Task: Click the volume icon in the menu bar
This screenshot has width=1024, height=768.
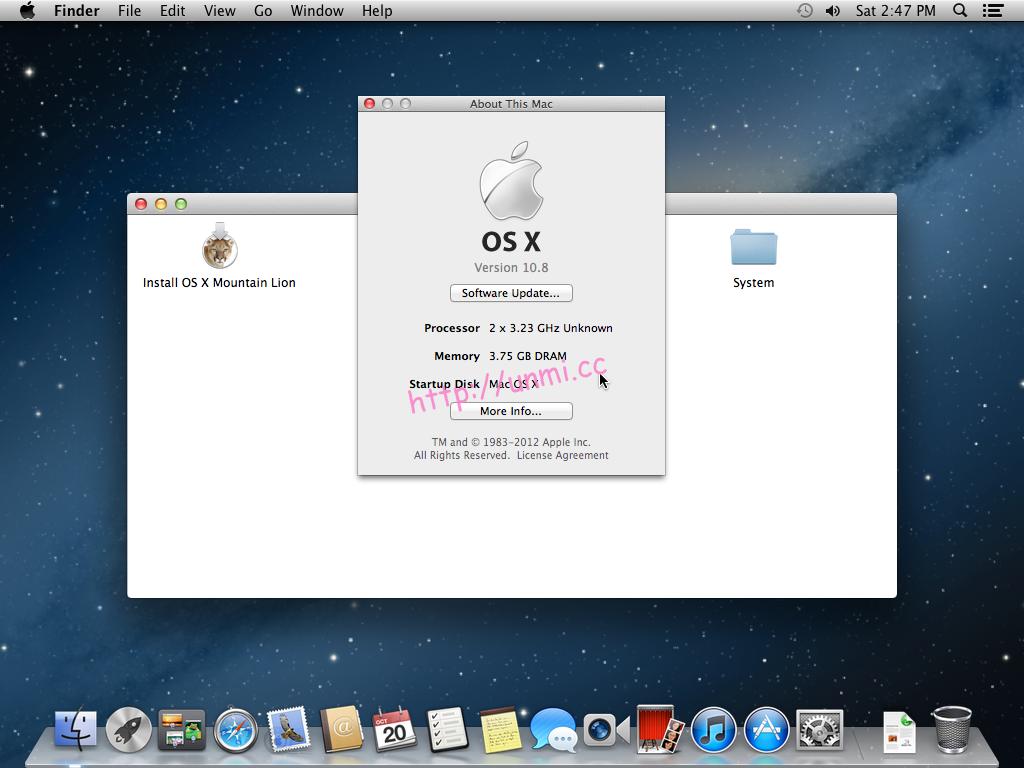Action: click(831, 11)
